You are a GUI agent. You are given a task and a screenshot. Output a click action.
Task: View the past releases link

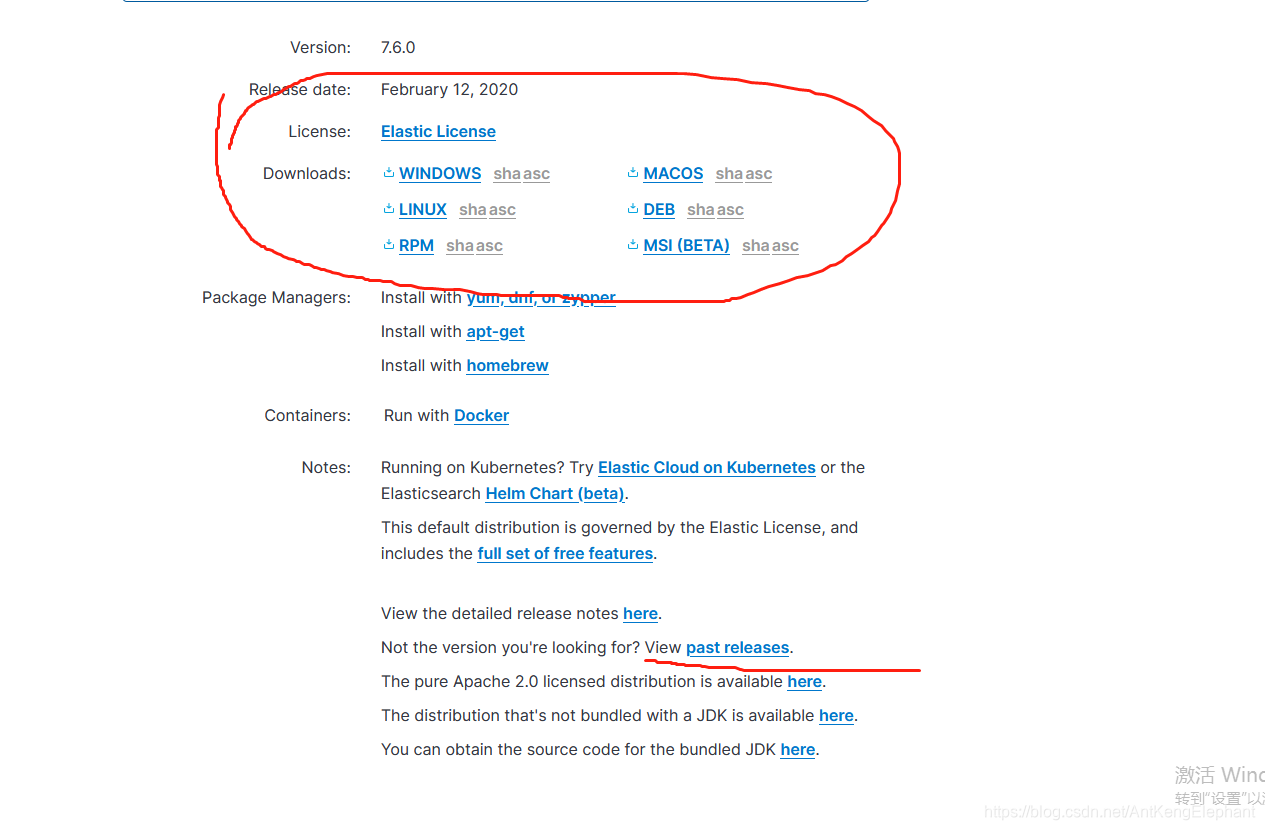pyautogui.click(x=738, y=648)
